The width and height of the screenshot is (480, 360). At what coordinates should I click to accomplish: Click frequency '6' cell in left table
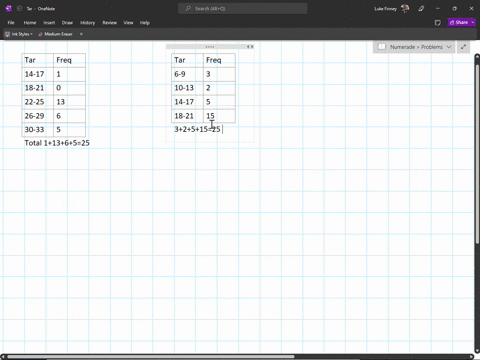pos(69,116)
